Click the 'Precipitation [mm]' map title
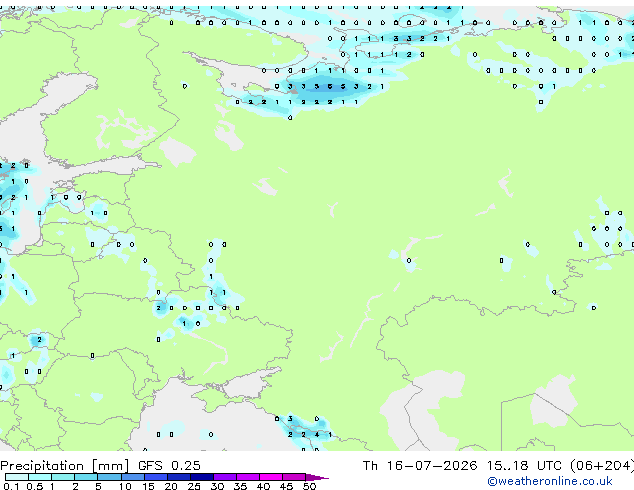 65,466
